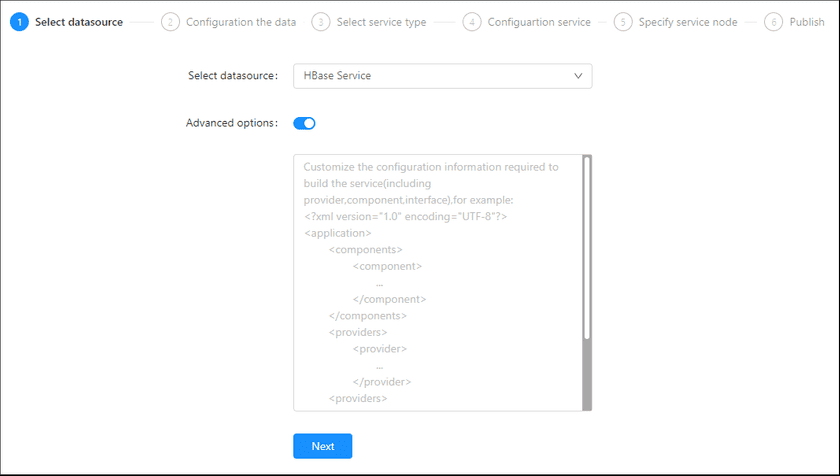840x476 pixels.
Task: Jump to 'Configuration the data' step
Action: [241, 22]
